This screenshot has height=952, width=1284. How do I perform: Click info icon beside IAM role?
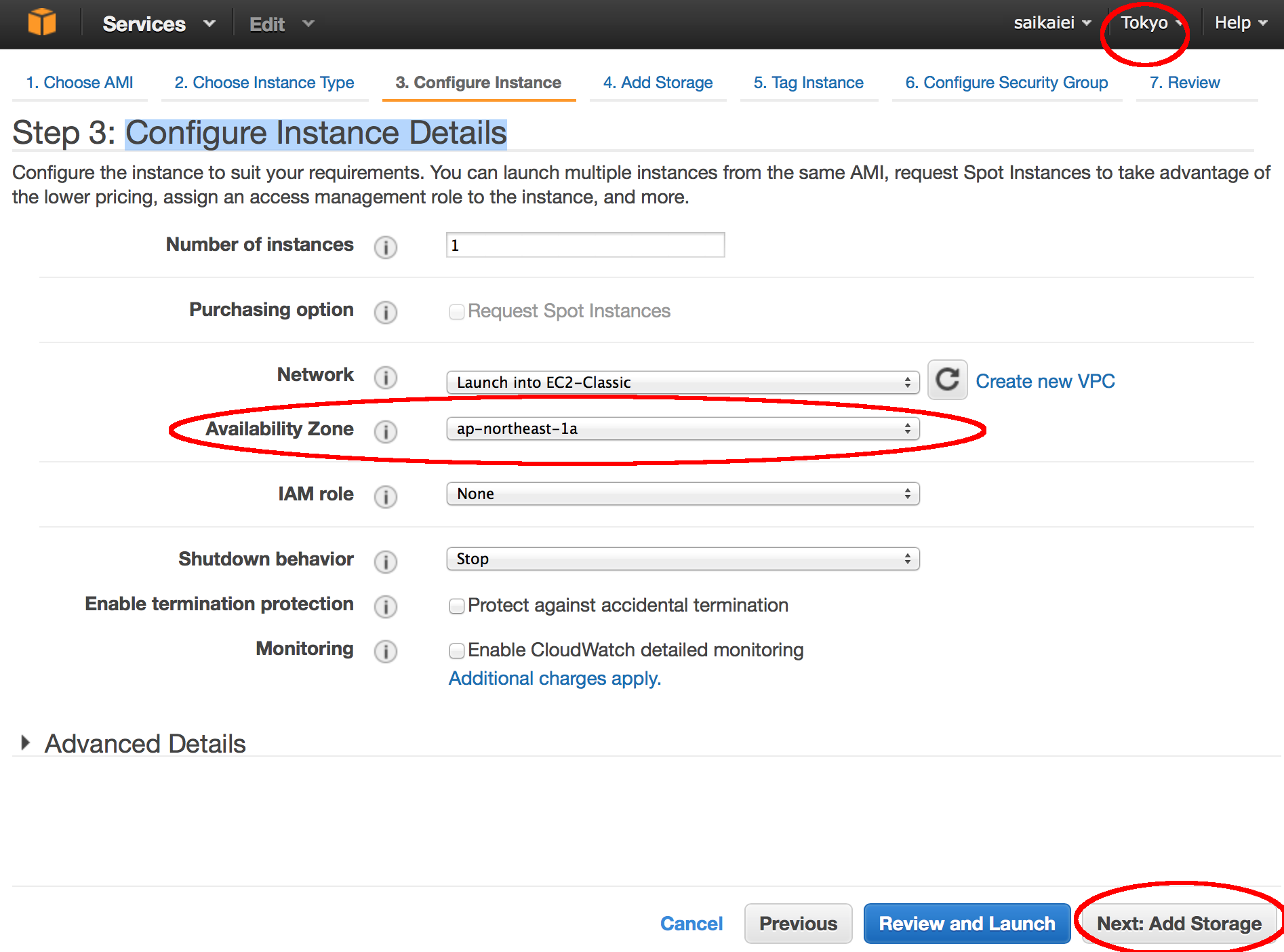(x=386, y=496)
